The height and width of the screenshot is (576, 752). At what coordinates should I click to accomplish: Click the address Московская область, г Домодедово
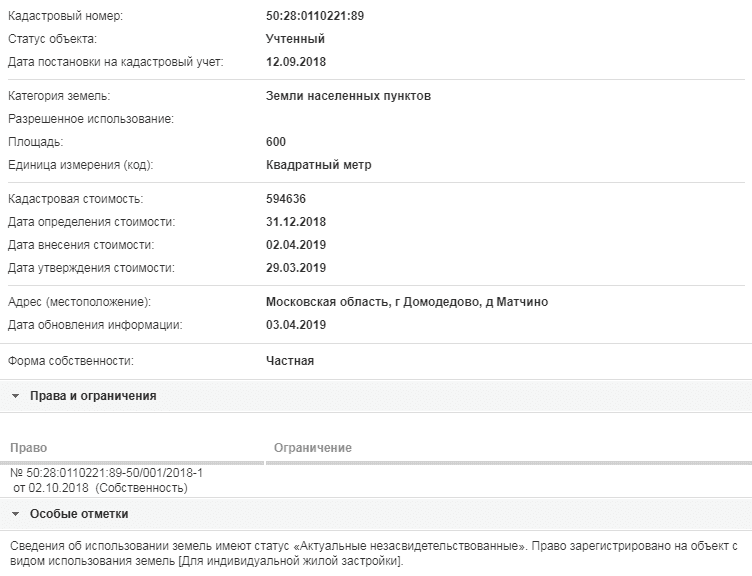tap(373, 302)
